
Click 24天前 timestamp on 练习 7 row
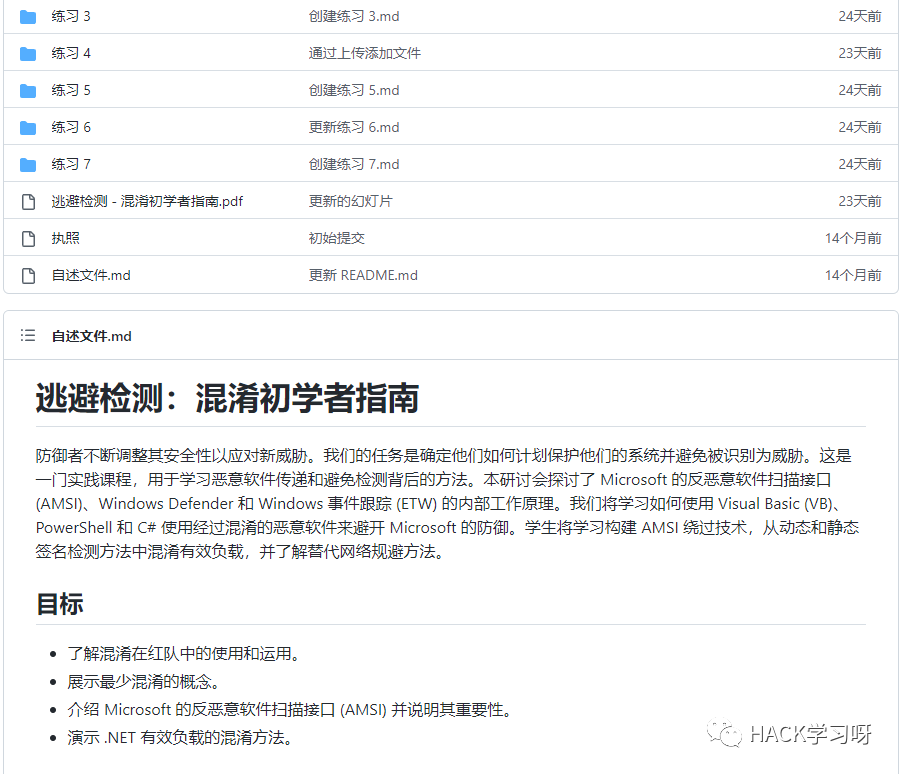[x=860, y=164]
